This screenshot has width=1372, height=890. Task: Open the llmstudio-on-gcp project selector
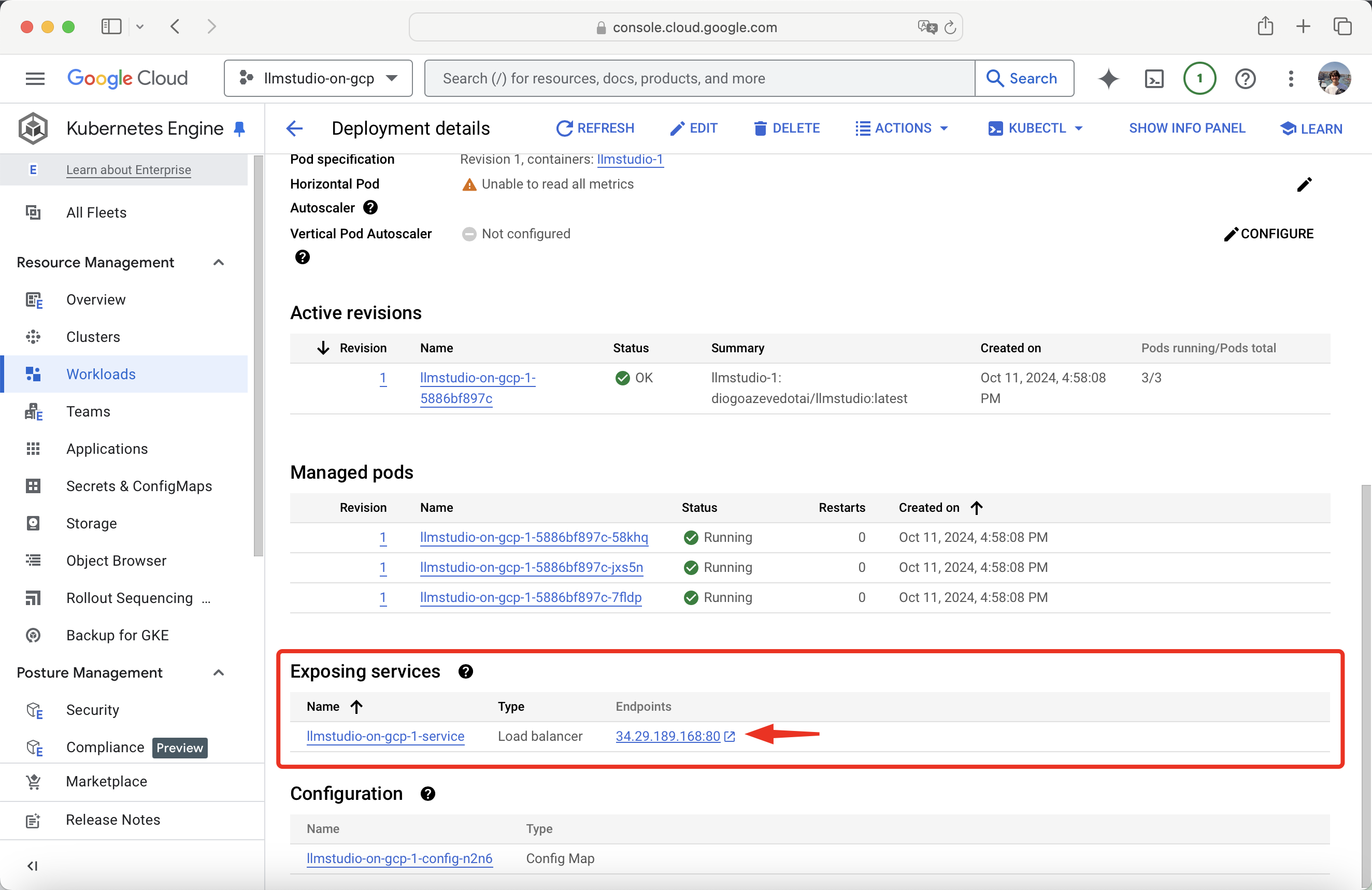pyautogui.click(x=318, y=78)
